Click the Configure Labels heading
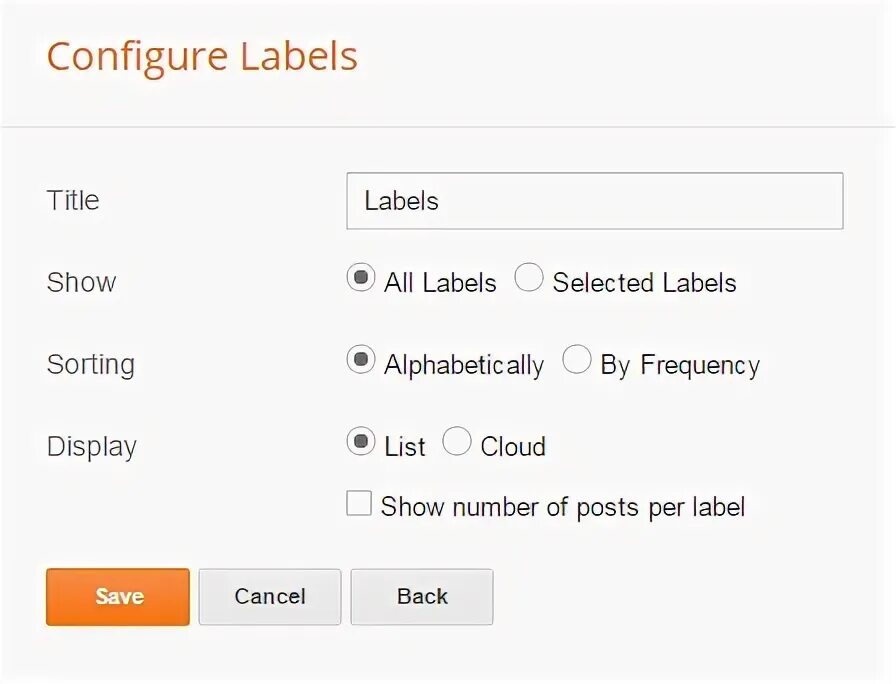 tap(202, 56)
